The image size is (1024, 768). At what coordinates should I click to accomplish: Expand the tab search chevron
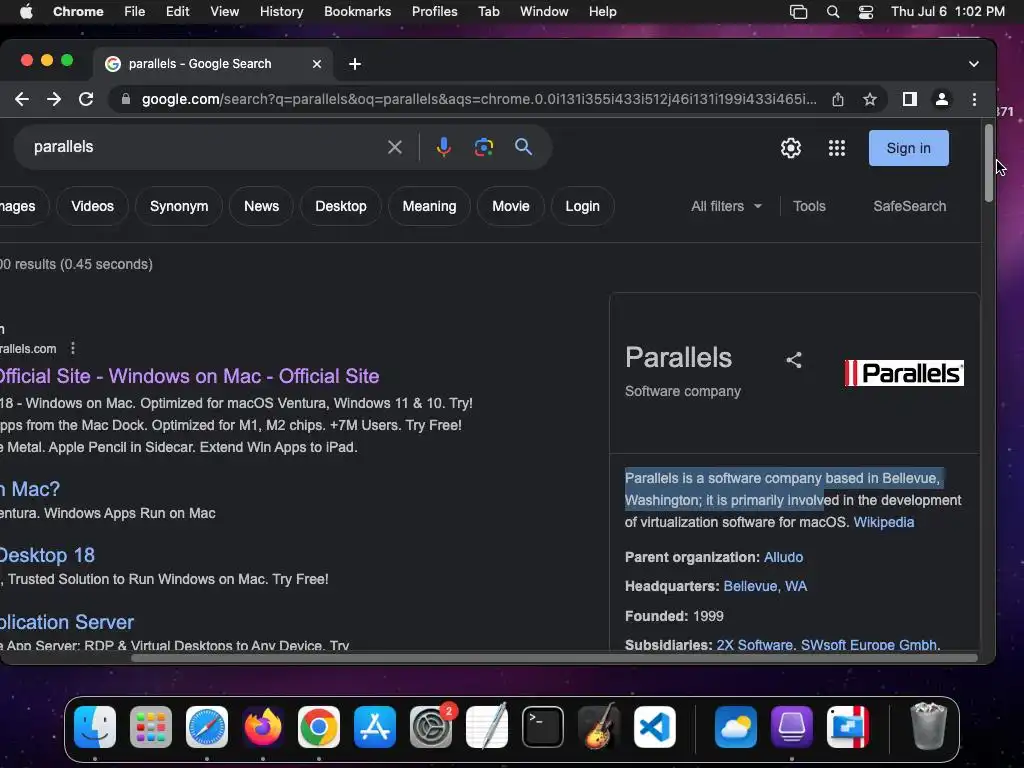974,64
